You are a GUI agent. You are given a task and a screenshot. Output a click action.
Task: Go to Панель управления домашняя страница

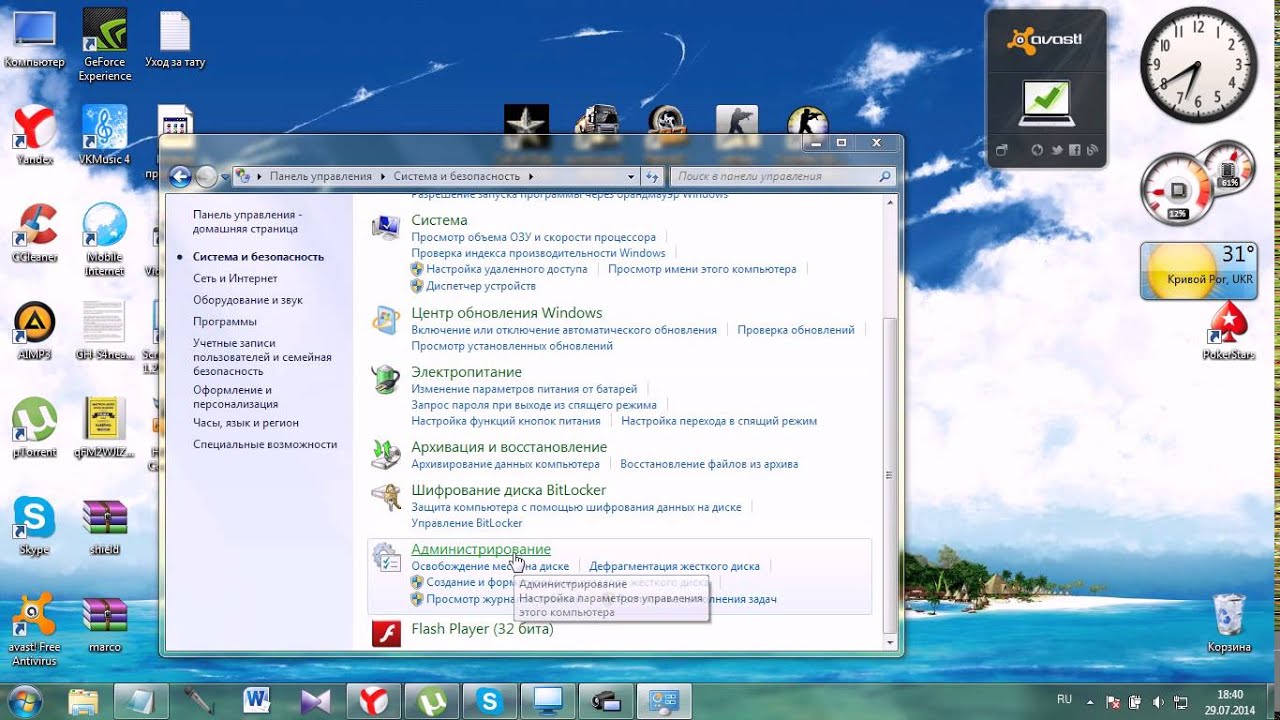[x=247, y=222]
